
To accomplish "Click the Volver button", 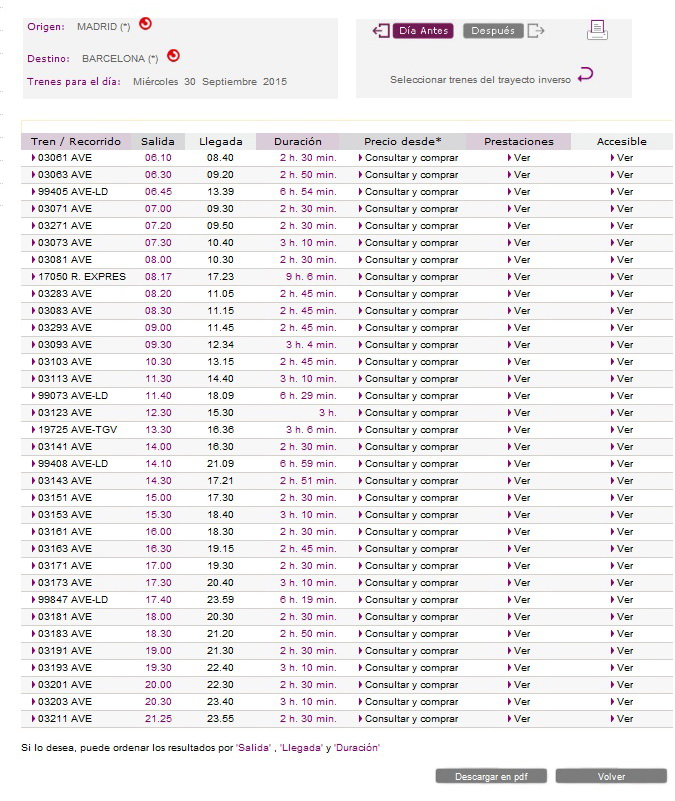I will click(611, 776).
